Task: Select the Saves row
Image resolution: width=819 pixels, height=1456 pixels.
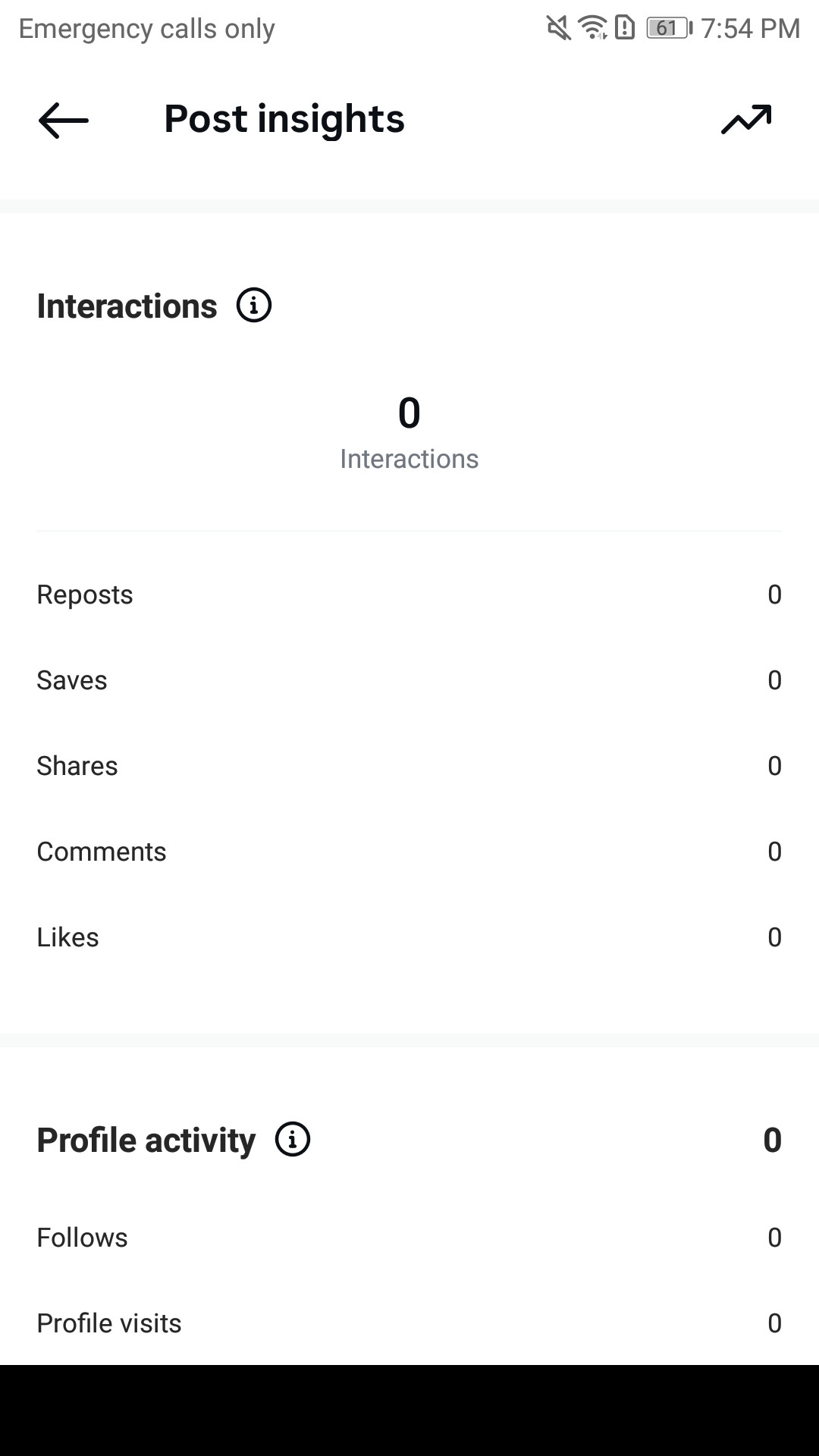Action: point(409,680)
